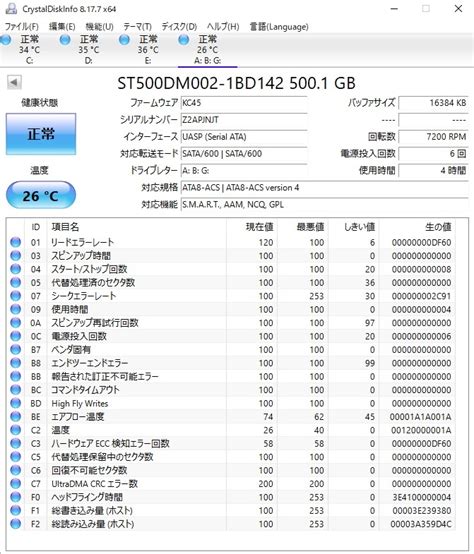Open the ディスク(D) menu
Image resolution: width=474 pixels, height=554 pixels.
pyautogui.click(x=179, y=27)
